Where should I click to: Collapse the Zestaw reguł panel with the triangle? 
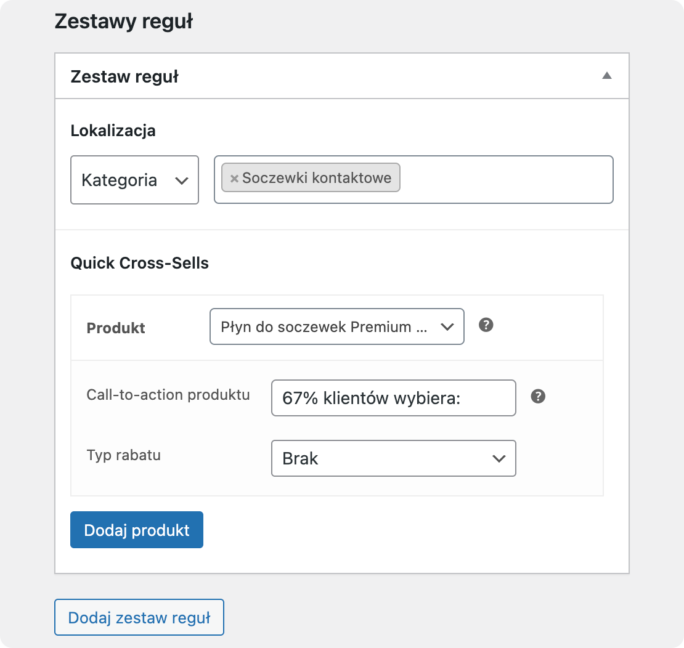pyautogui.click(x=607, y=76)
